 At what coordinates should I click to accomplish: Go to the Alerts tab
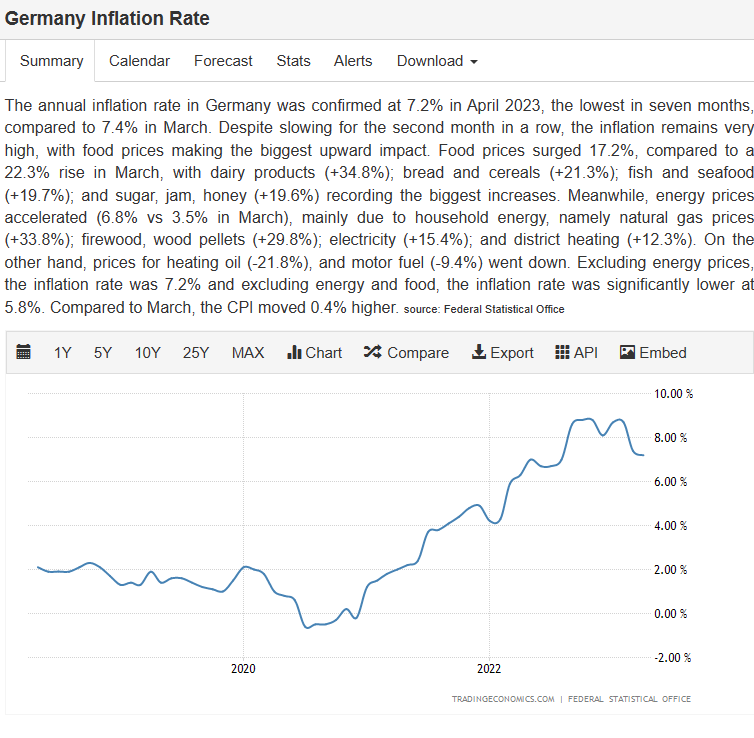pyautogui.click(x=352, y=61)
